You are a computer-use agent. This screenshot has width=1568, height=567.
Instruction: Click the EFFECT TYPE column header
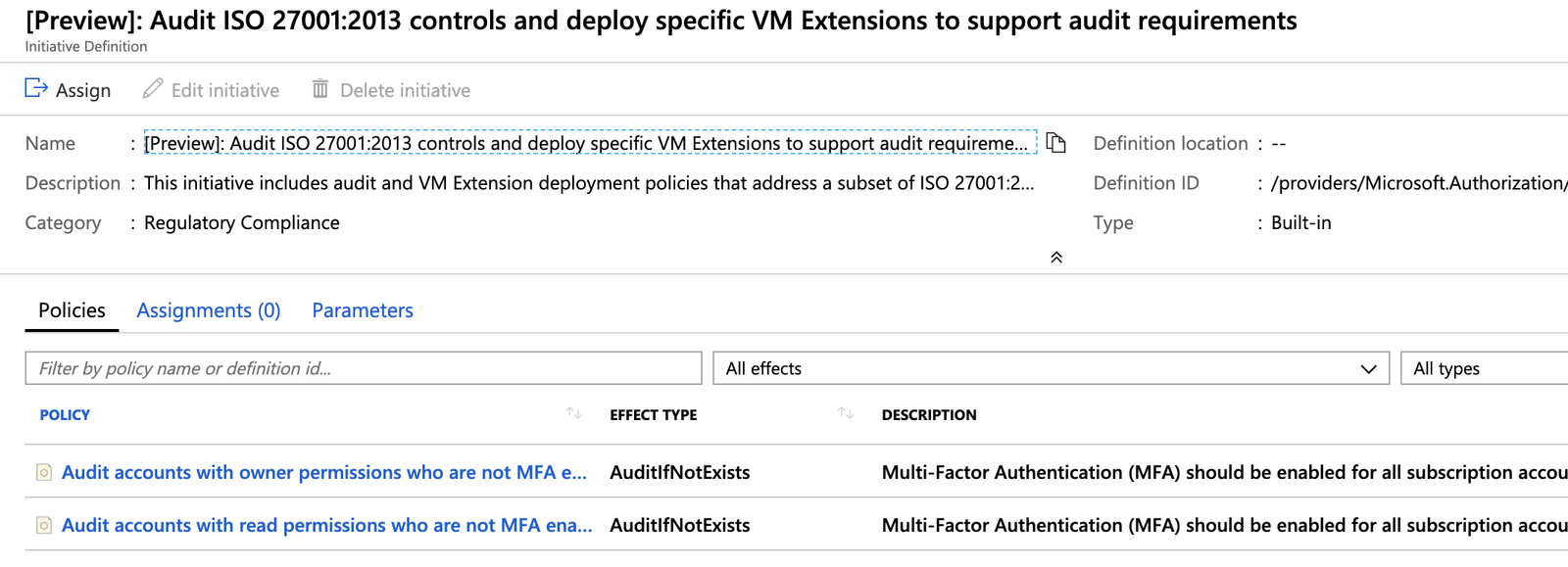point(654,415)
